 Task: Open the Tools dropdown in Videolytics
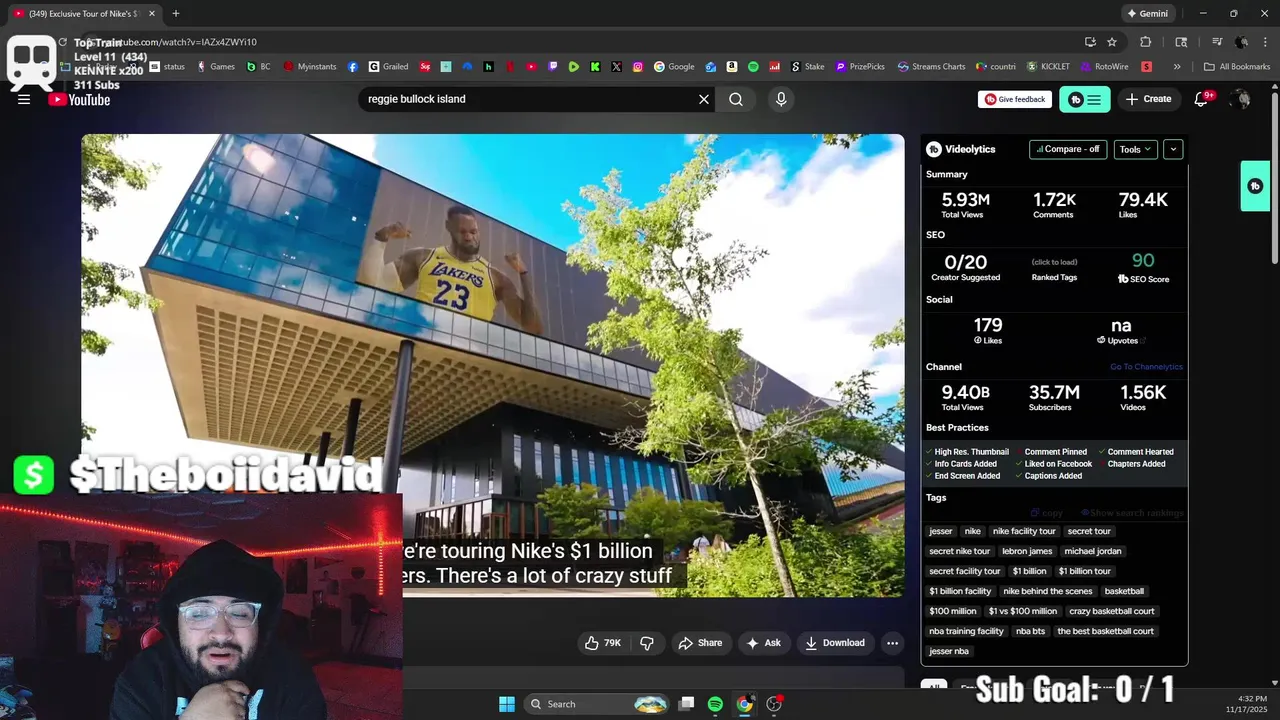tap(1135, 149)
